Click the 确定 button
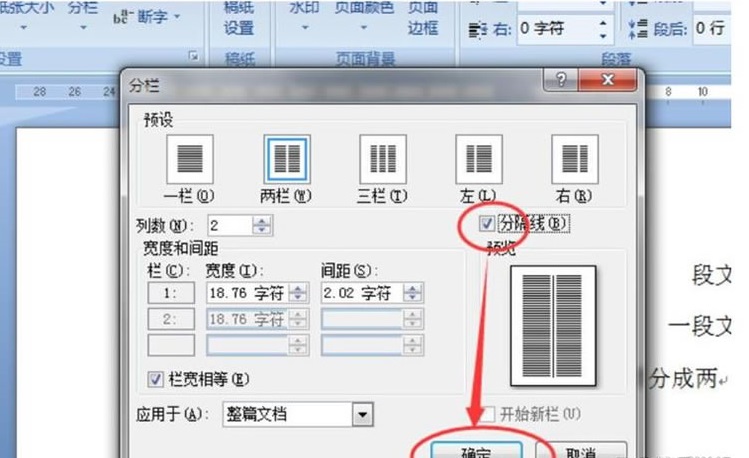Image resolution: width=749 pixels, height=458 pixels. (x=476, y=450)
